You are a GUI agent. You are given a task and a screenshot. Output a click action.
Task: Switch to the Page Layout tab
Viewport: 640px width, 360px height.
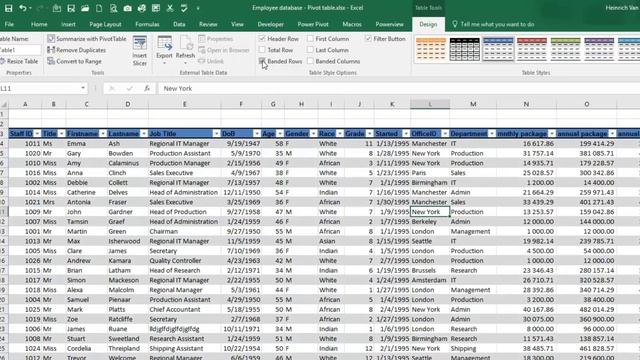pyautogui.click(x=105, y=24)
